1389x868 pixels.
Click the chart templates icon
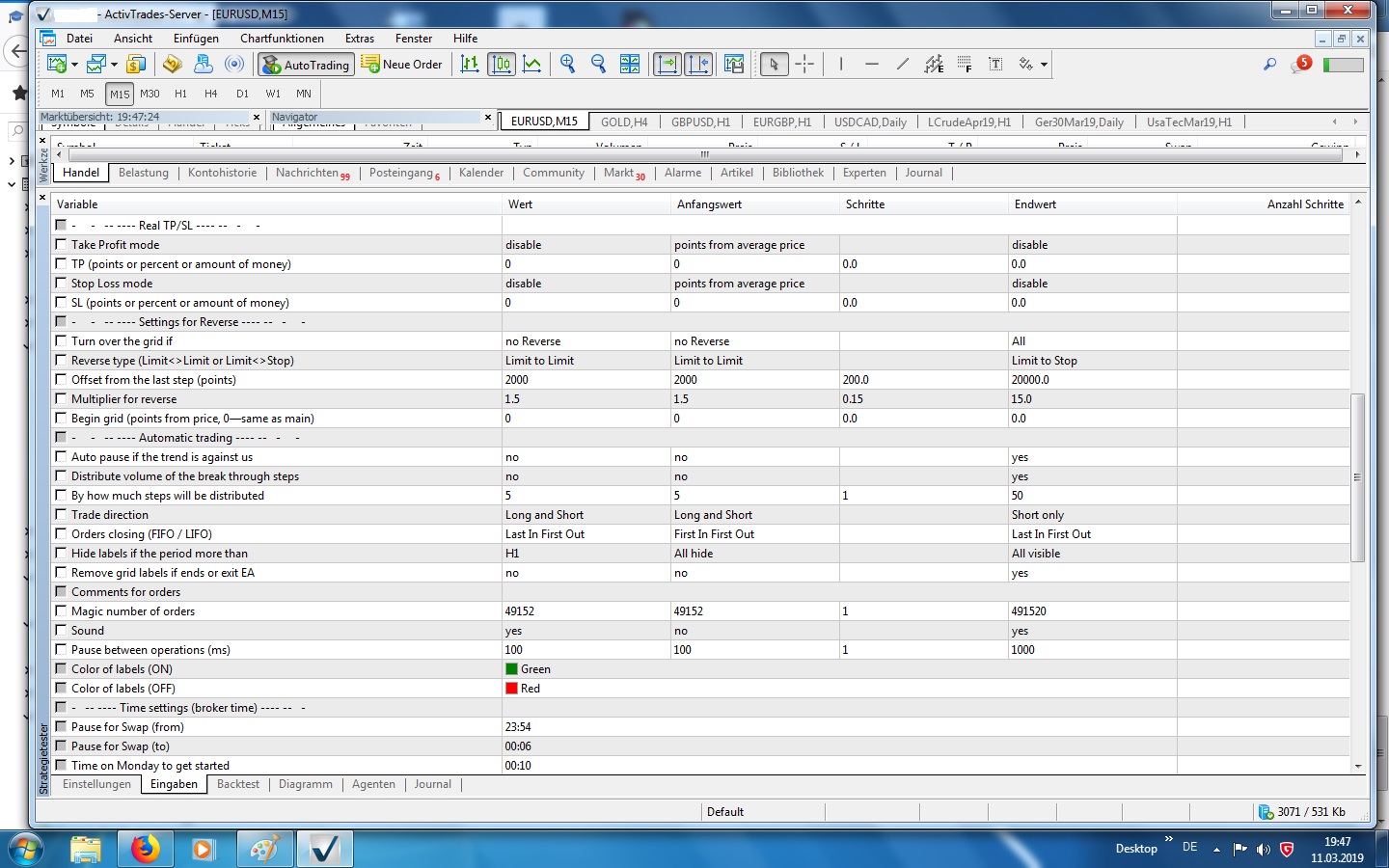pos(734,65)
